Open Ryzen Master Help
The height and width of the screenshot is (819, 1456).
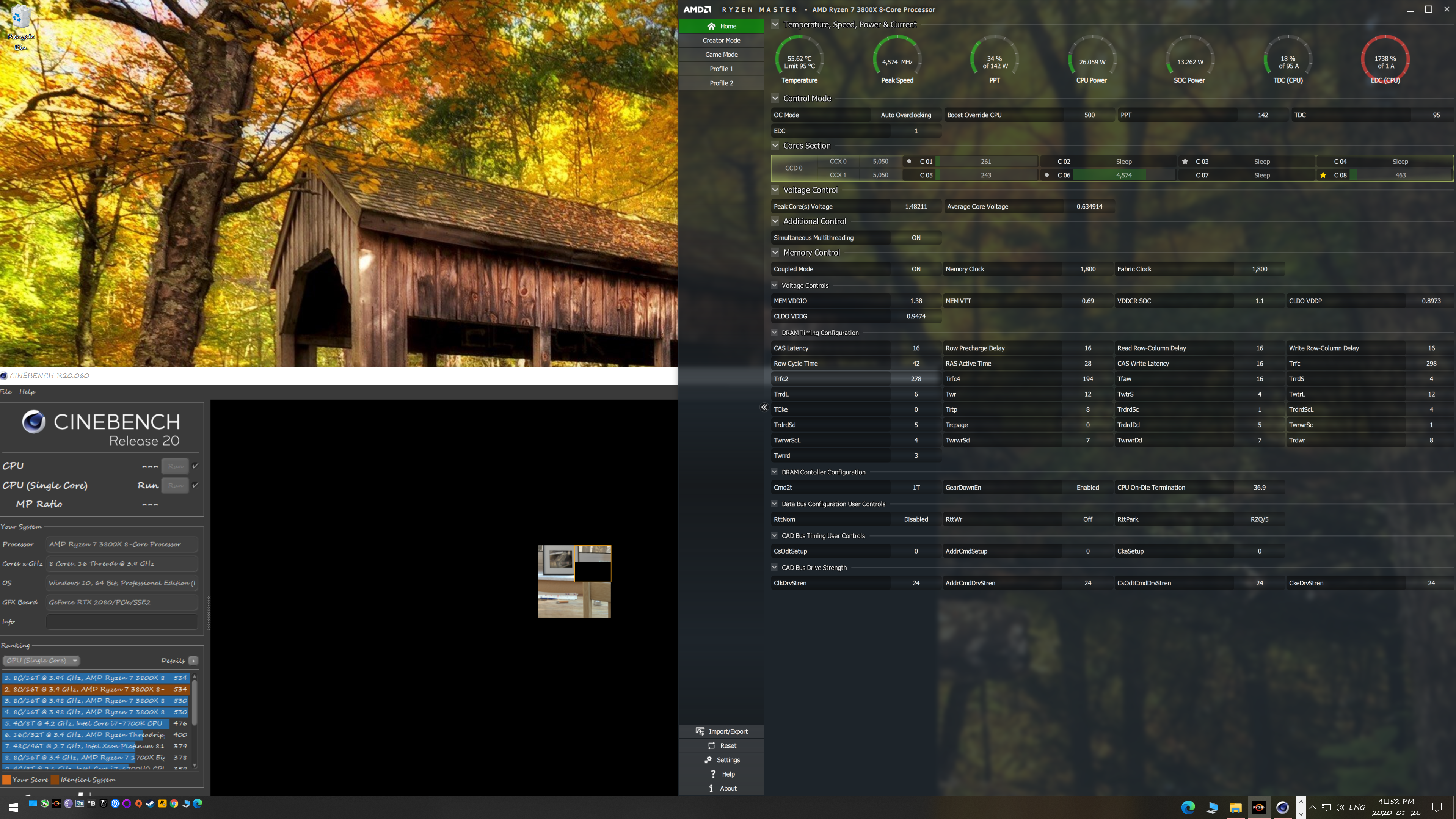coord(721,774)
